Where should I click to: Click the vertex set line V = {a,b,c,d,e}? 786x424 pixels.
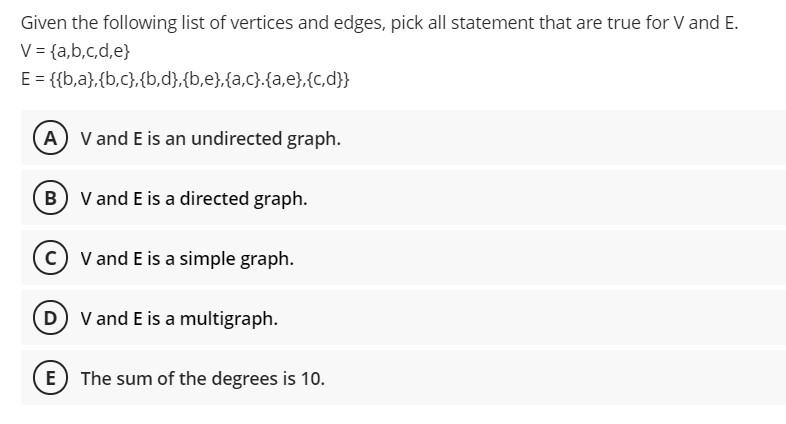coord(75,51)
